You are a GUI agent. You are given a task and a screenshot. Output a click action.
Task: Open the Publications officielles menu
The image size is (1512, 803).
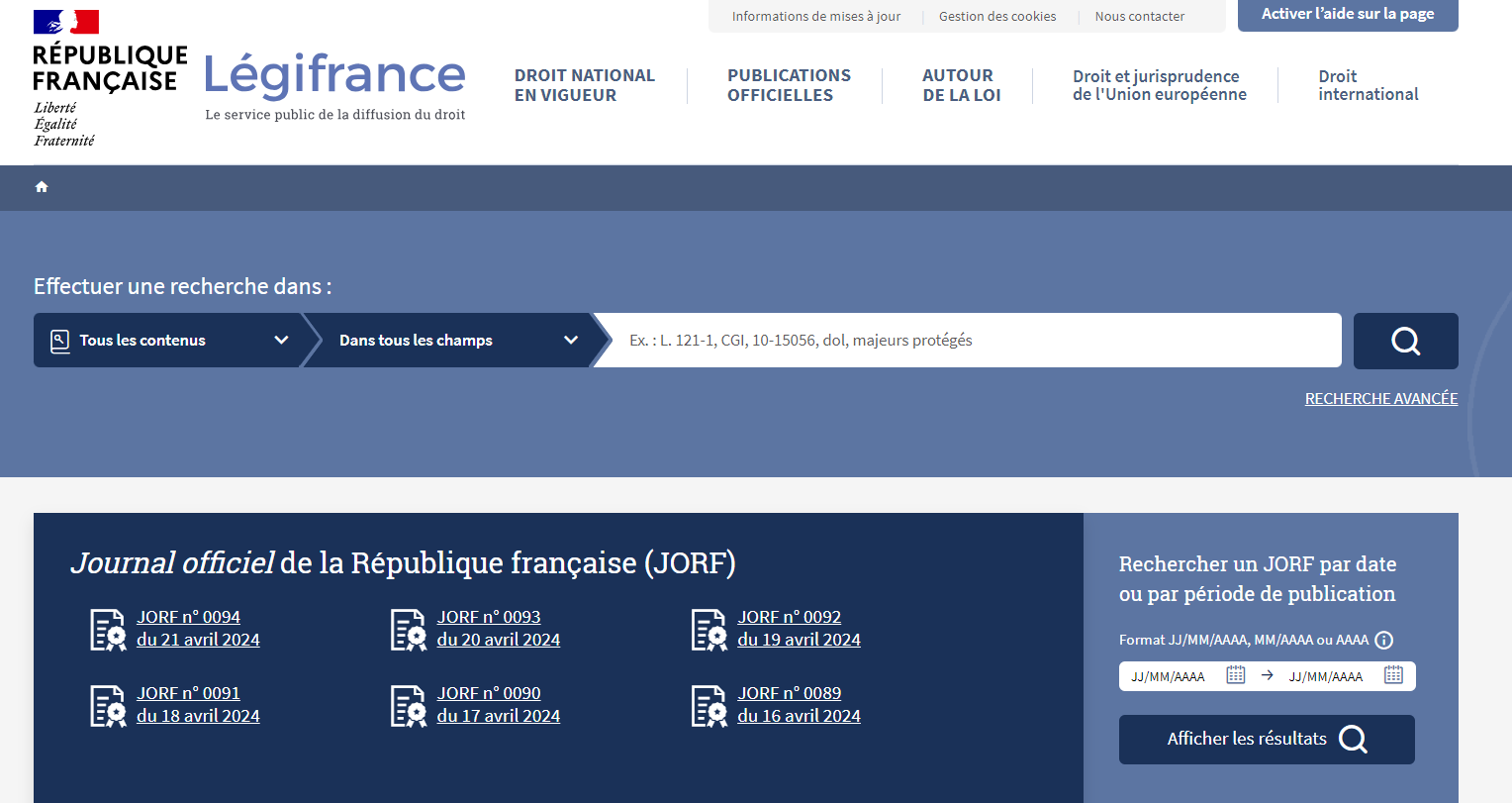point(789,85)
